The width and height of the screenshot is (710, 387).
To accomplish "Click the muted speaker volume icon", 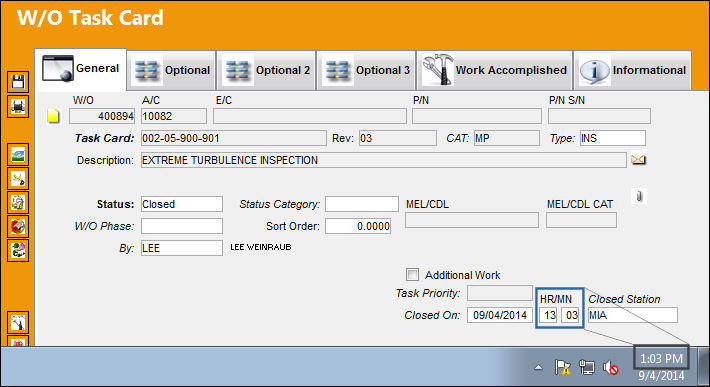I will [x=610, y=367].
